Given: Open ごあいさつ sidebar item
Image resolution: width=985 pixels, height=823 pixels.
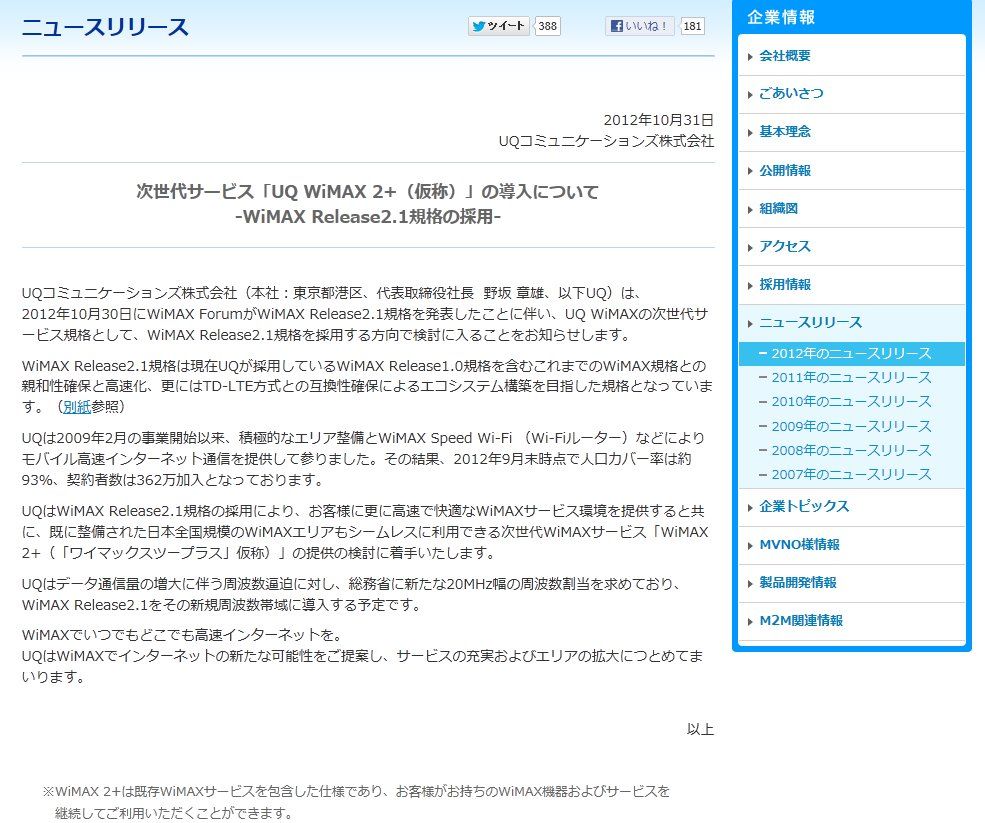Looking at the screenshot, I should pyautogui.click(x=791, y=94).
